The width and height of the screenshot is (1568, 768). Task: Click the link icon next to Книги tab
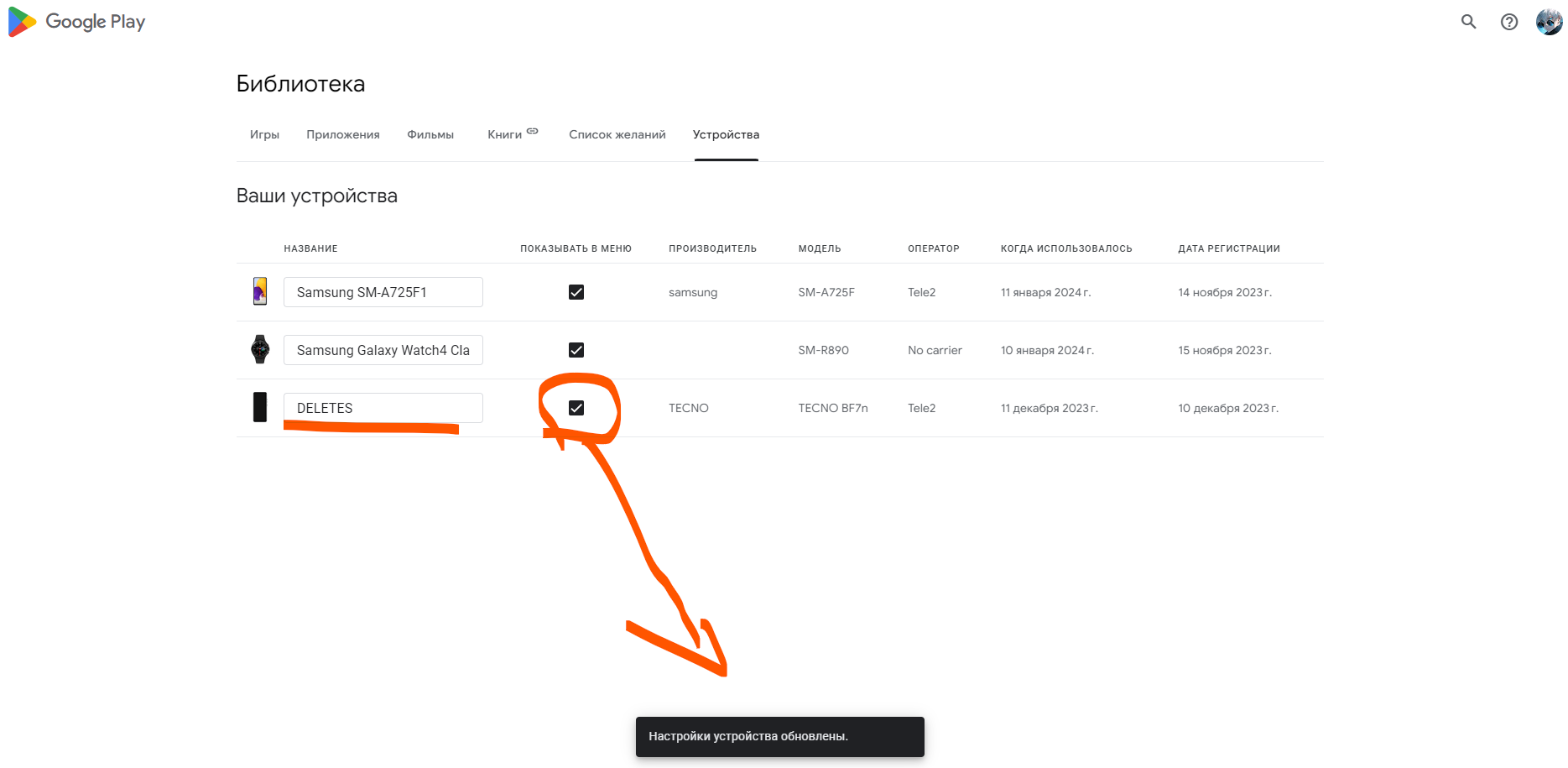[533, 131]
